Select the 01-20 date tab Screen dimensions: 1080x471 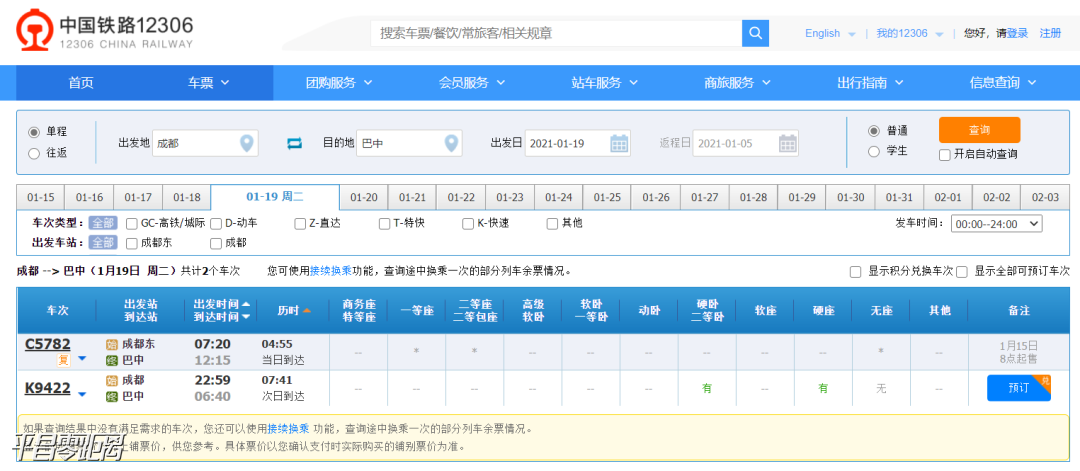[364, 198]
